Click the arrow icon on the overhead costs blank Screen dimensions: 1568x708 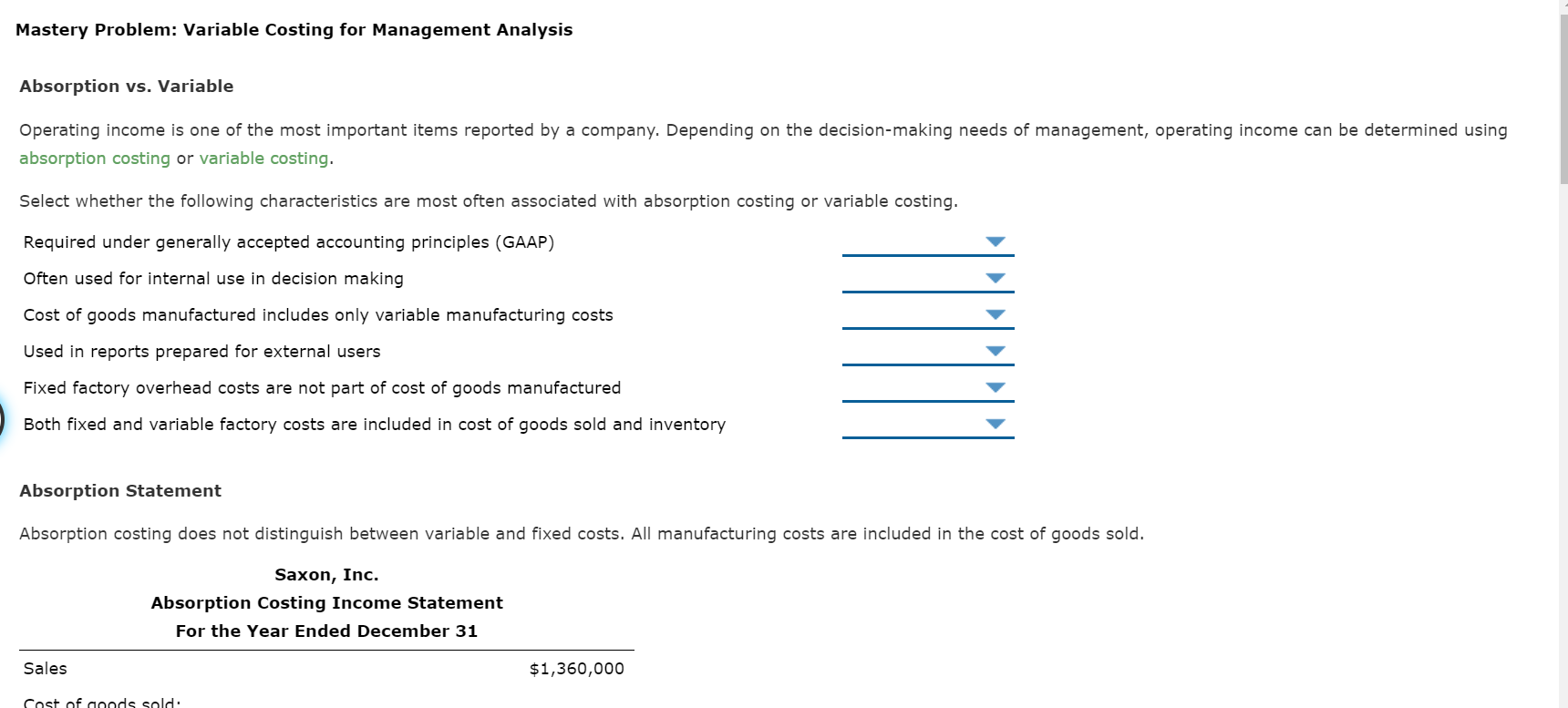coord(996,387)
